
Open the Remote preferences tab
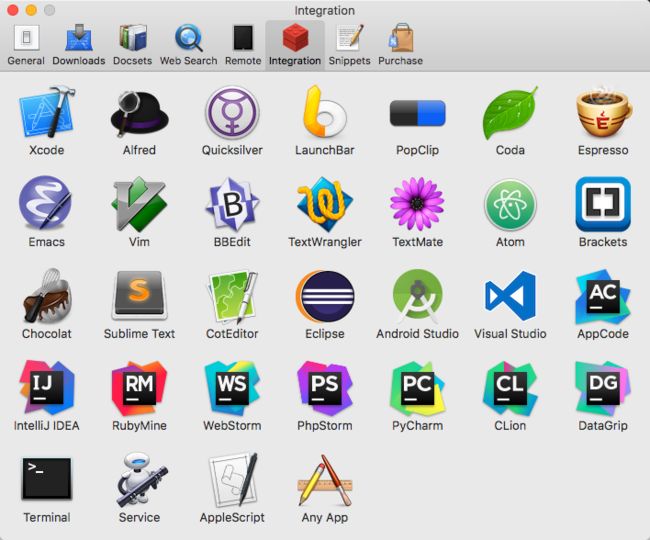coord(243,45)
